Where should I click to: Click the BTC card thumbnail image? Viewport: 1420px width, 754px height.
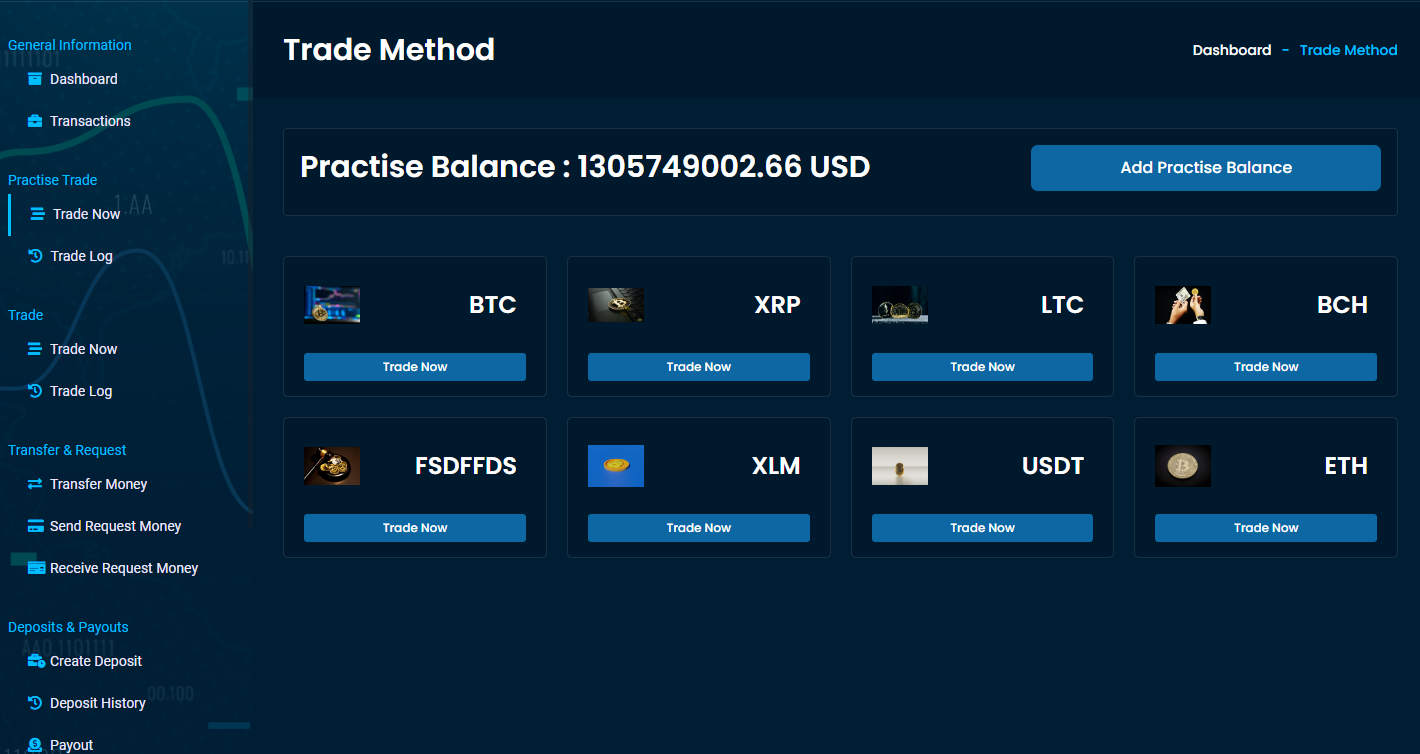pyautogui.click(x=332, y=305)
